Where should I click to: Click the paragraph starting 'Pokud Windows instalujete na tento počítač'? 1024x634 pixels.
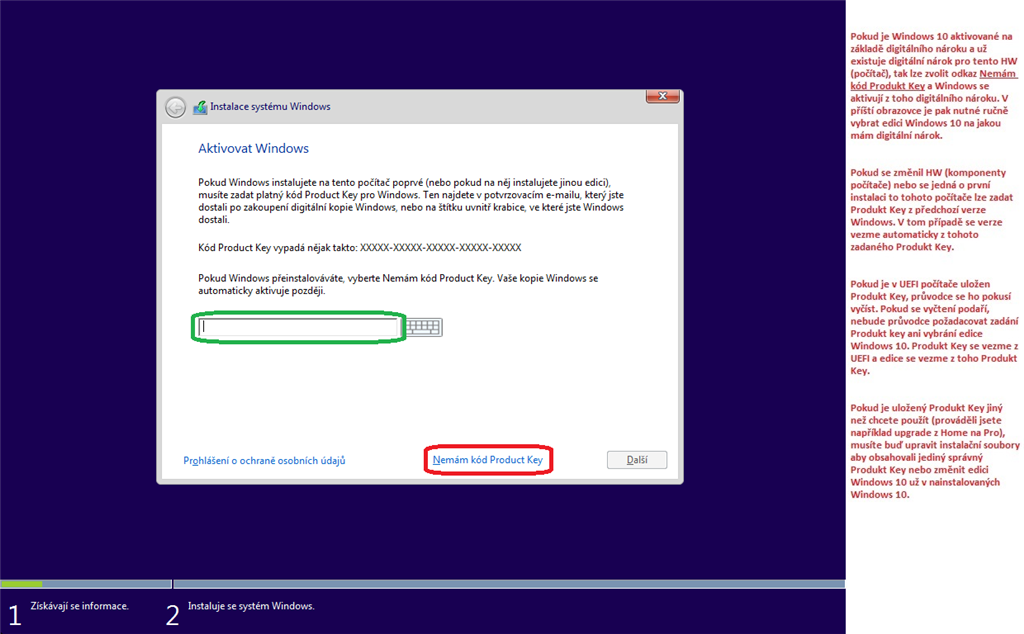pos(411,201)
